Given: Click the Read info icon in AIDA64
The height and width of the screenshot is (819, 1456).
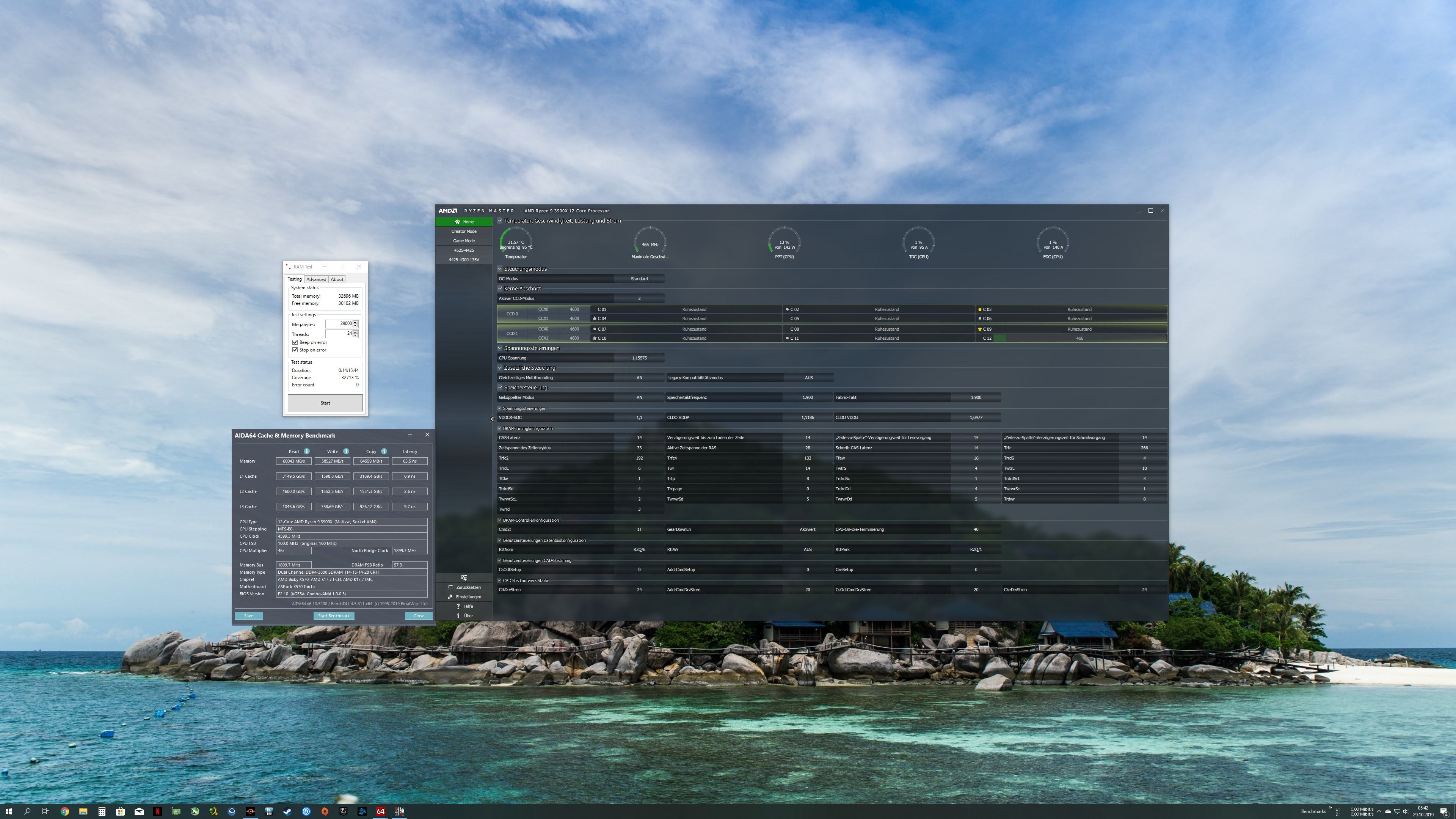Looking at the screenshot, I should [x=307, y=452].
